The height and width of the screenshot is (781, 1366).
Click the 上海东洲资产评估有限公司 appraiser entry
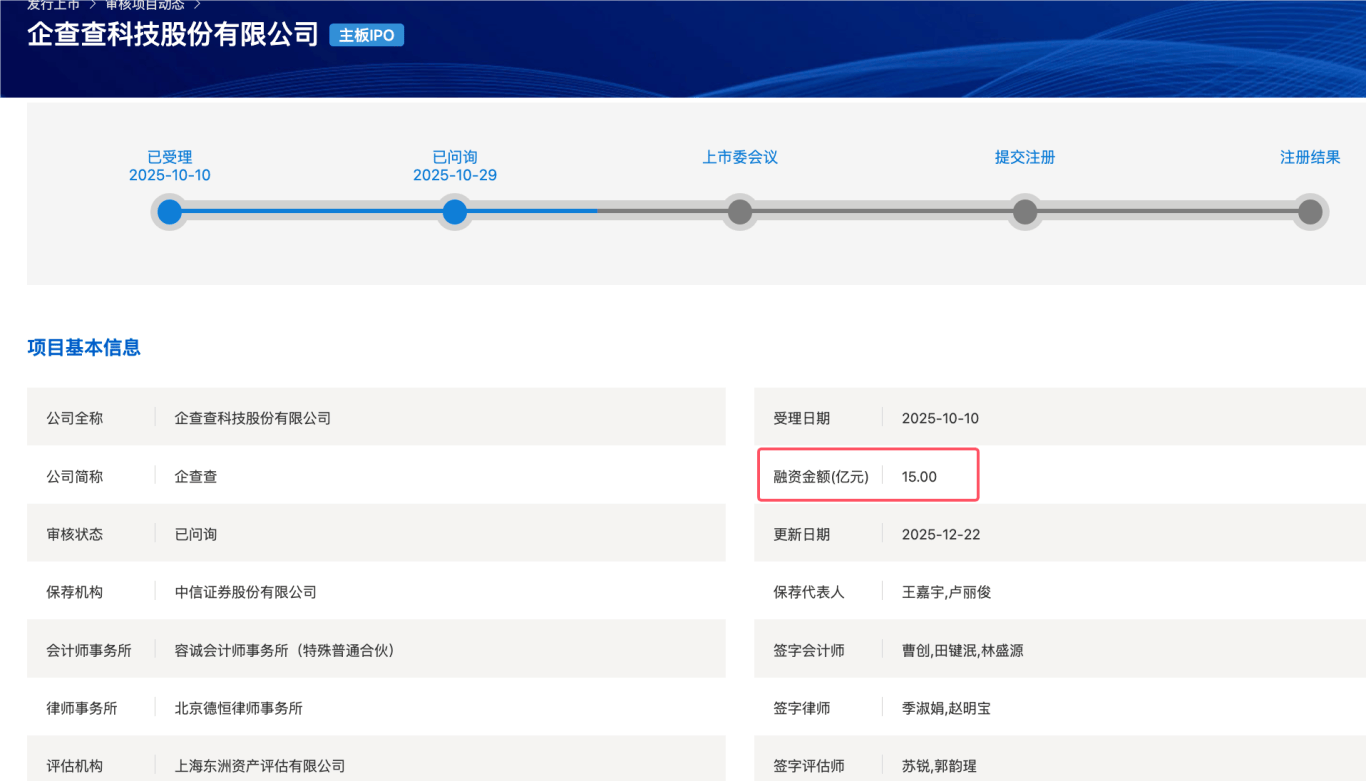260,766
